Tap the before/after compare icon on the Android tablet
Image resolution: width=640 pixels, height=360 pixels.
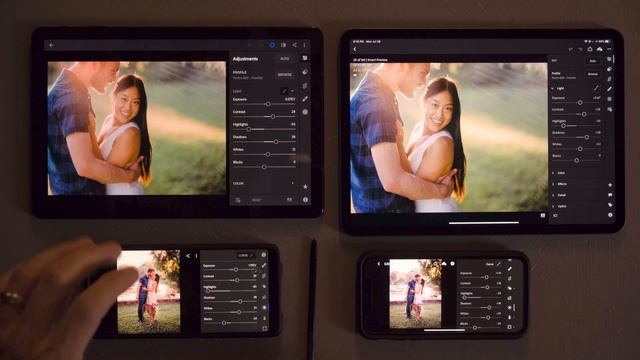point(283,45)
